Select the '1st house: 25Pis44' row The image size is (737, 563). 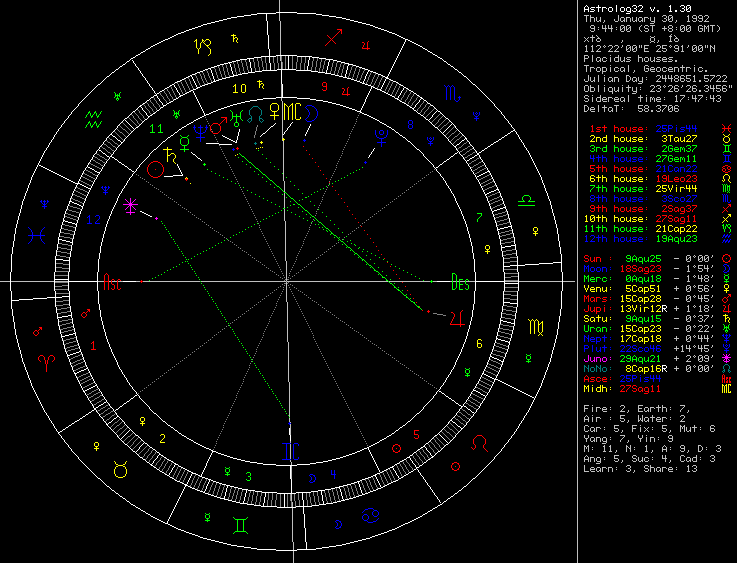[x=660, y=129]
